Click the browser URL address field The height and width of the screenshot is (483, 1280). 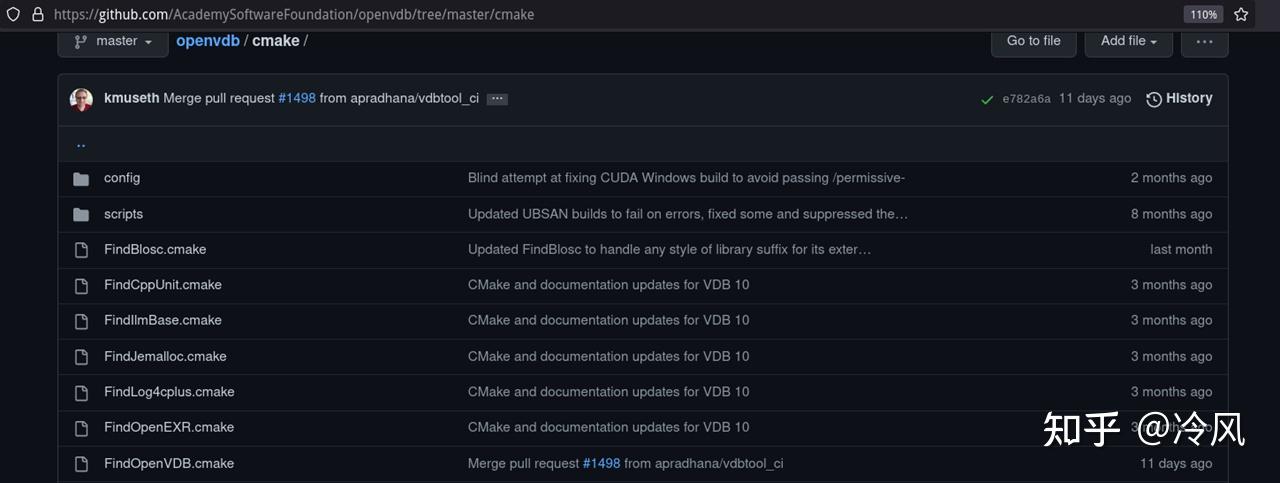coord(600,15)
